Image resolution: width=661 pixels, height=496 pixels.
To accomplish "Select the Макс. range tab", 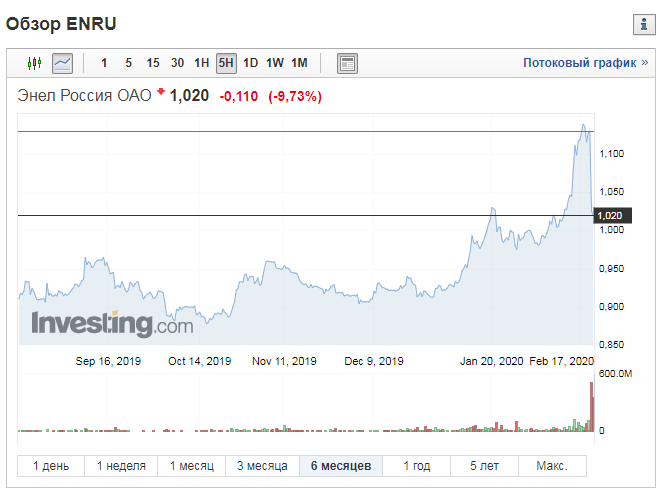I will 552,466.
